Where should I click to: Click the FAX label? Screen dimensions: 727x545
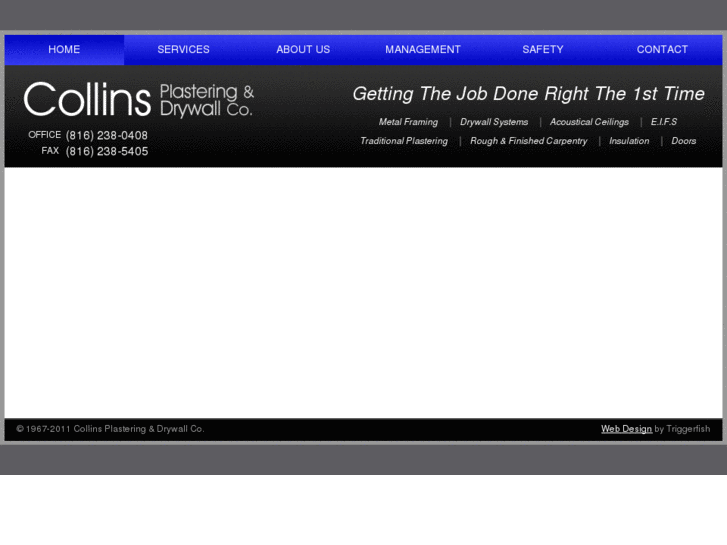[x=50, y=151]
